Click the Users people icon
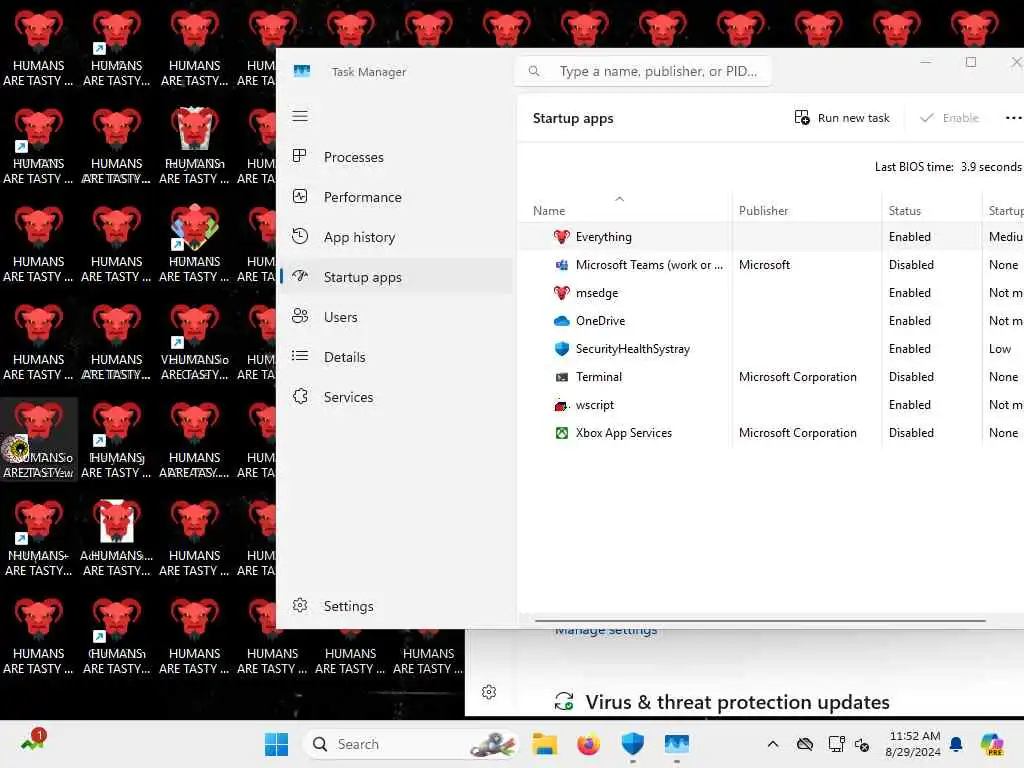 300,316
